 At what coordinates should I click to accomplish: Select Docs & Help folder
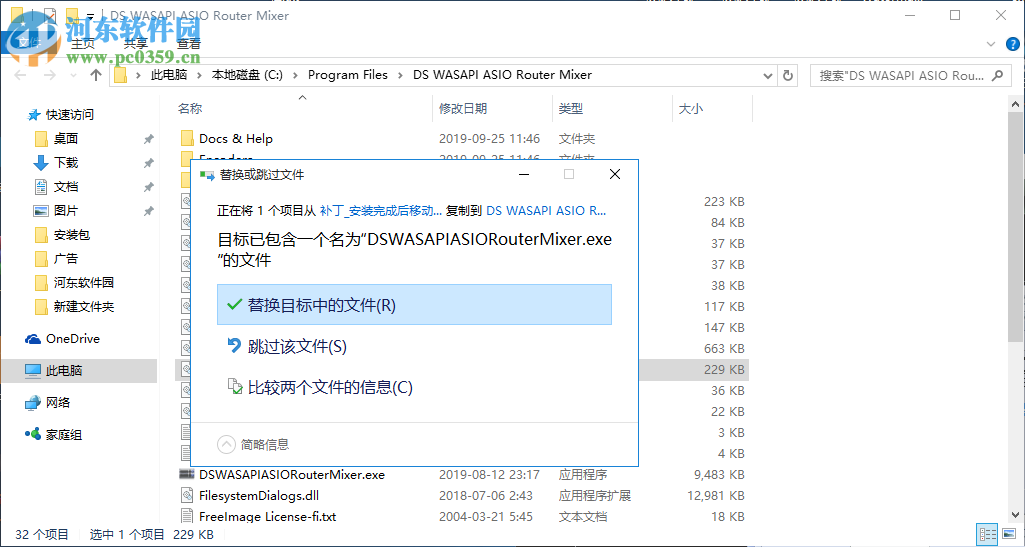point(236,139)
